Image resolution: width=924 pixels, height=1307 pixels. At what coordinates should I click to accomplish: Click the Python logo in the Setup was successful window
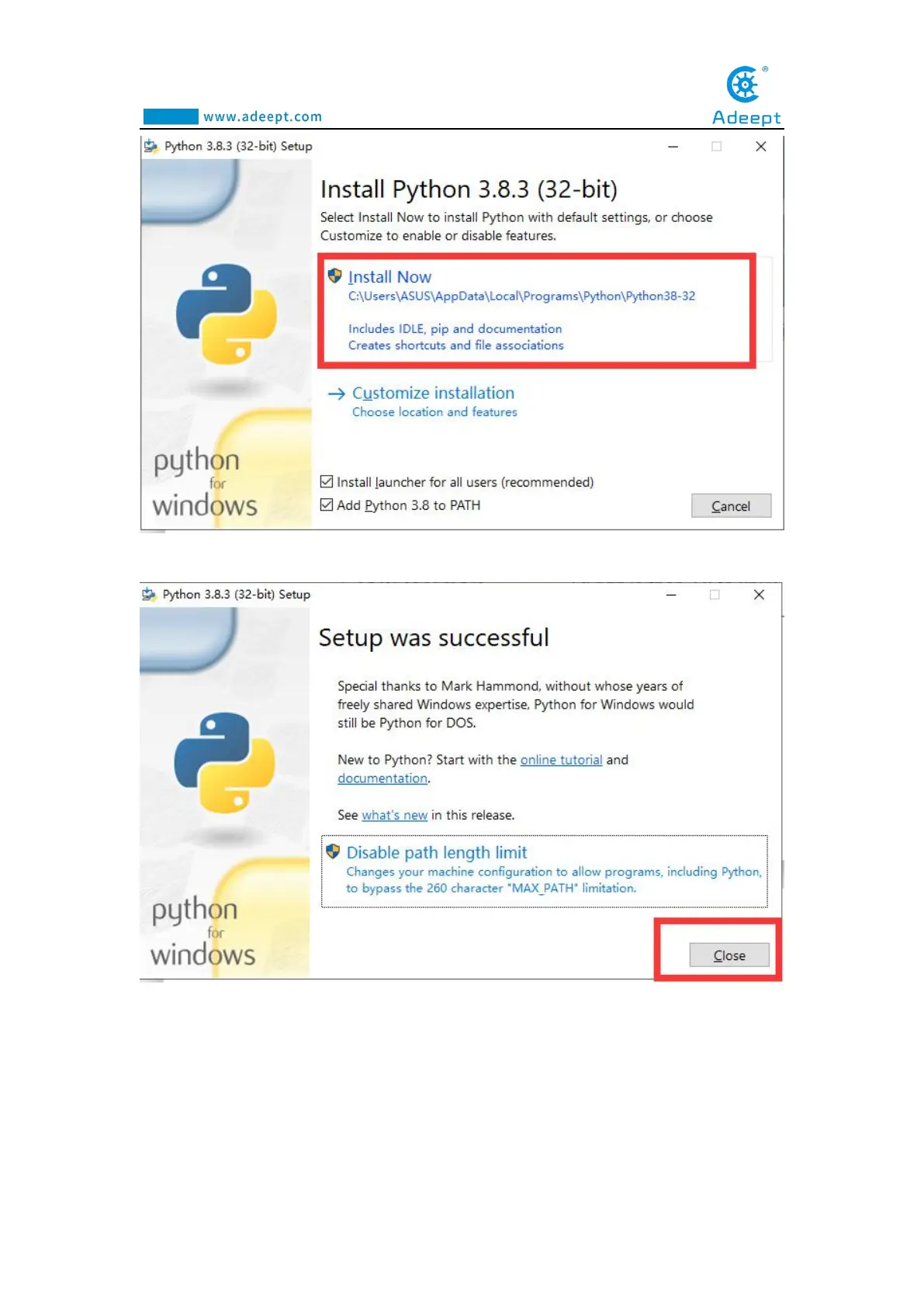tap(224, 762)
